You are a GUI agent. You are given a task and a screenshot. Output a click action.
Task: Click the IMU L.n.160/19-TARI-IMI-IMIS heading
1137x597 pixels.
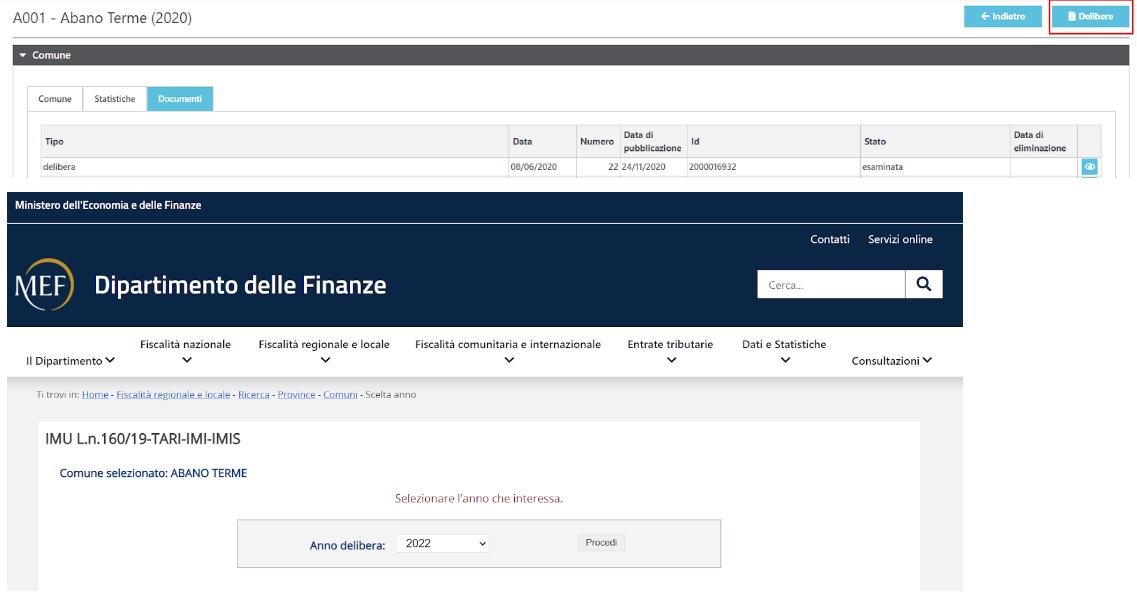tap(143, 439)
